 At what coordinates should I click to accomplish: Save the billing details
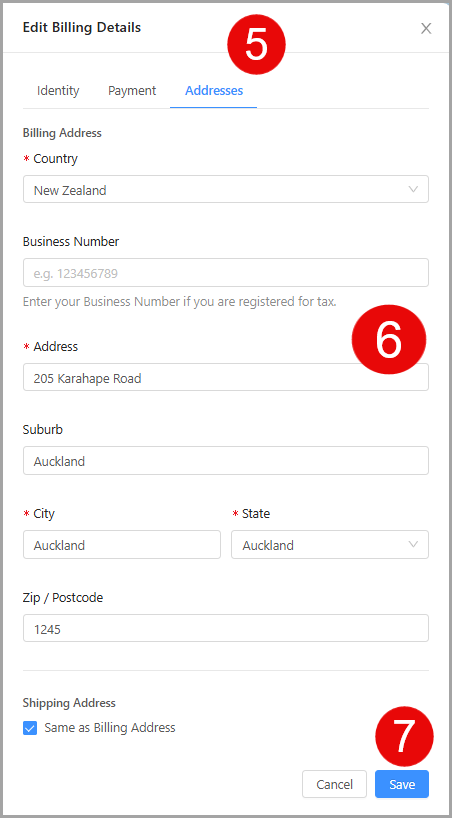402,784
